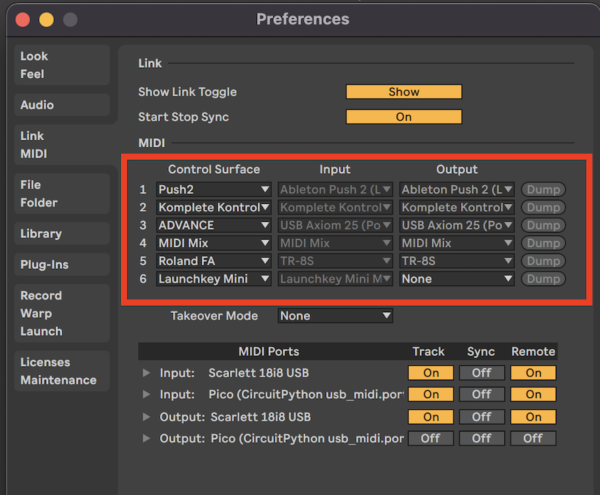Open the Komplete Kontrol input dropdown
600x495 pixels.
click(335, 207)
